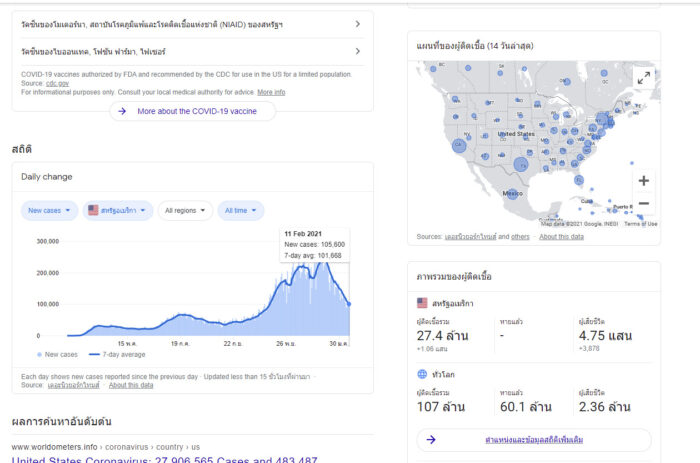
Task: Click the US flag in the overview card
Action: coord(422,302)
